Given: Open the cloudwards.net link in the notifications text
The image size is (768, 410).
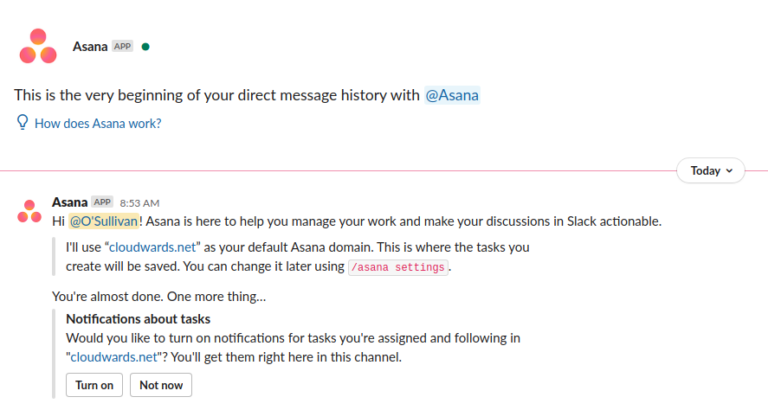Looking at the screenshot, I should coord(114,357).
